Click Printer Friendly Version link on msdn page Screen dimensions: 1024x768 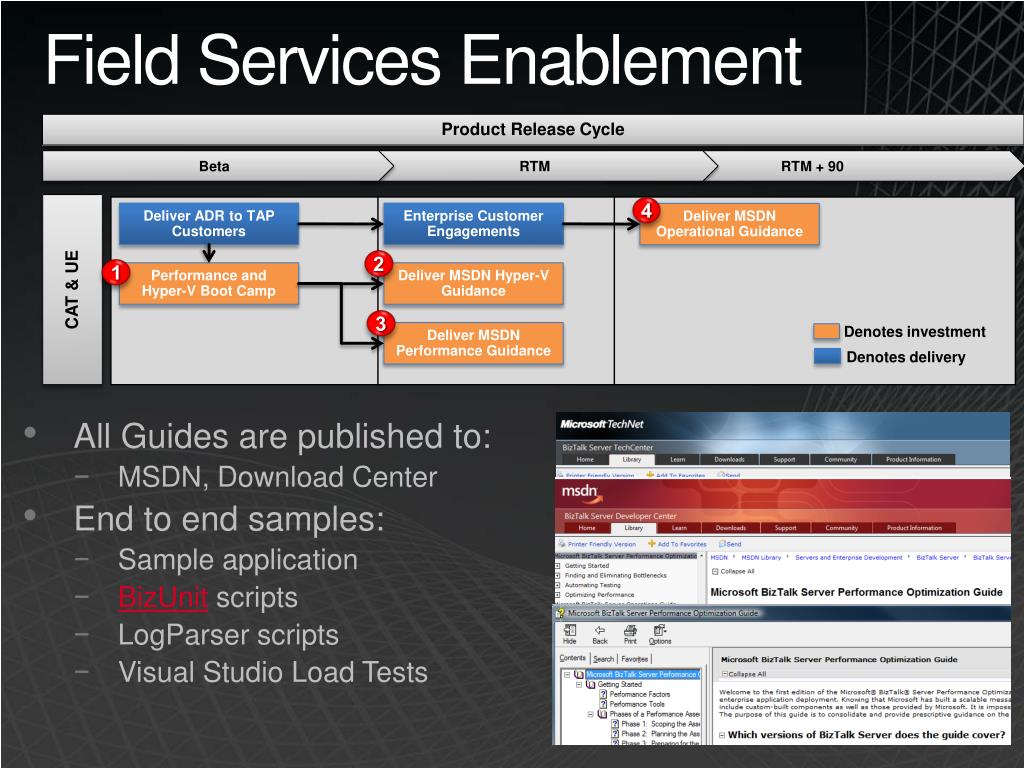click(x=601, y=543)
